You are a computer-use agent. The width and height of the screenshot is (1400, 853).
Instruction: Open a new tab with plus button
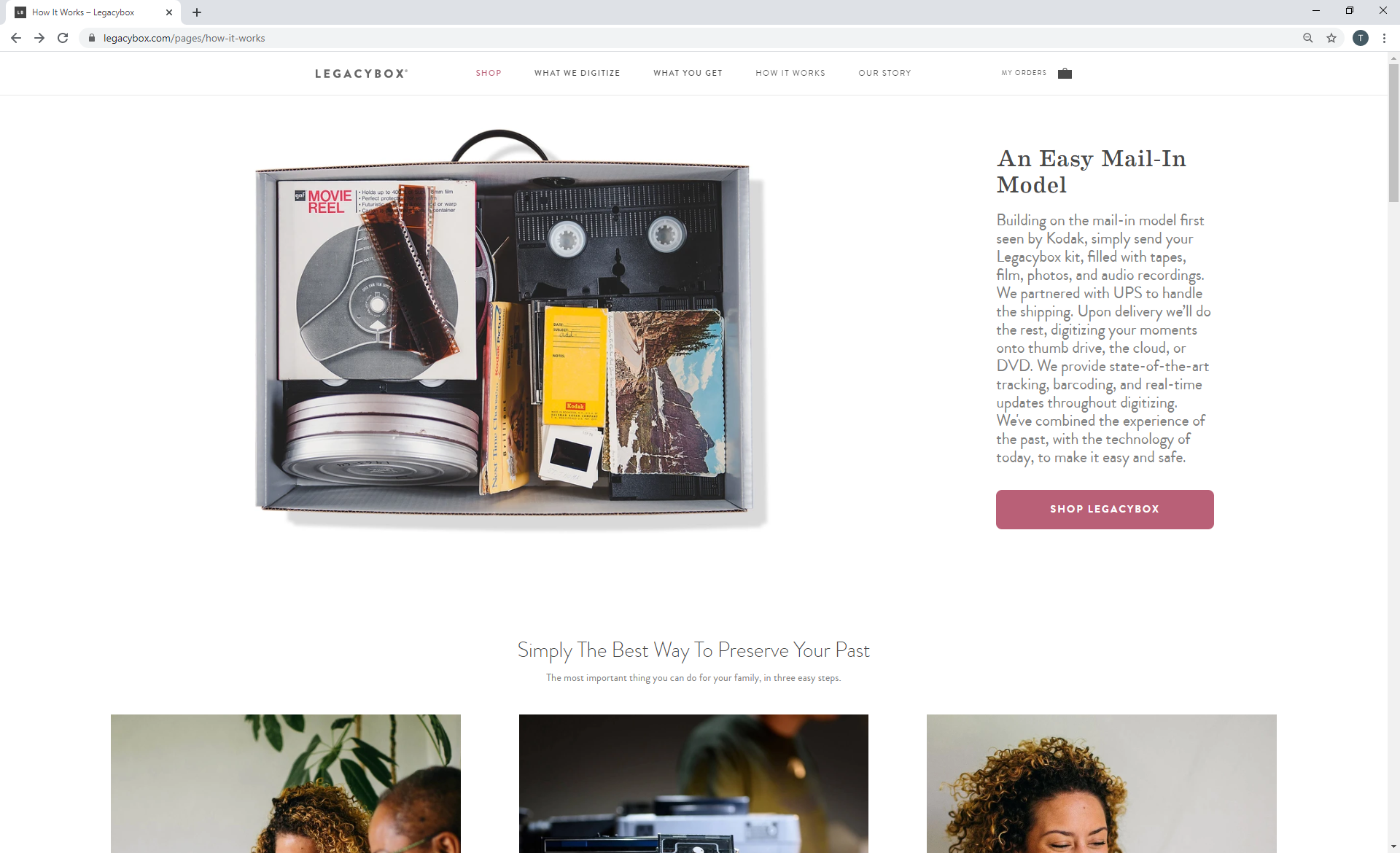[197, 12]
